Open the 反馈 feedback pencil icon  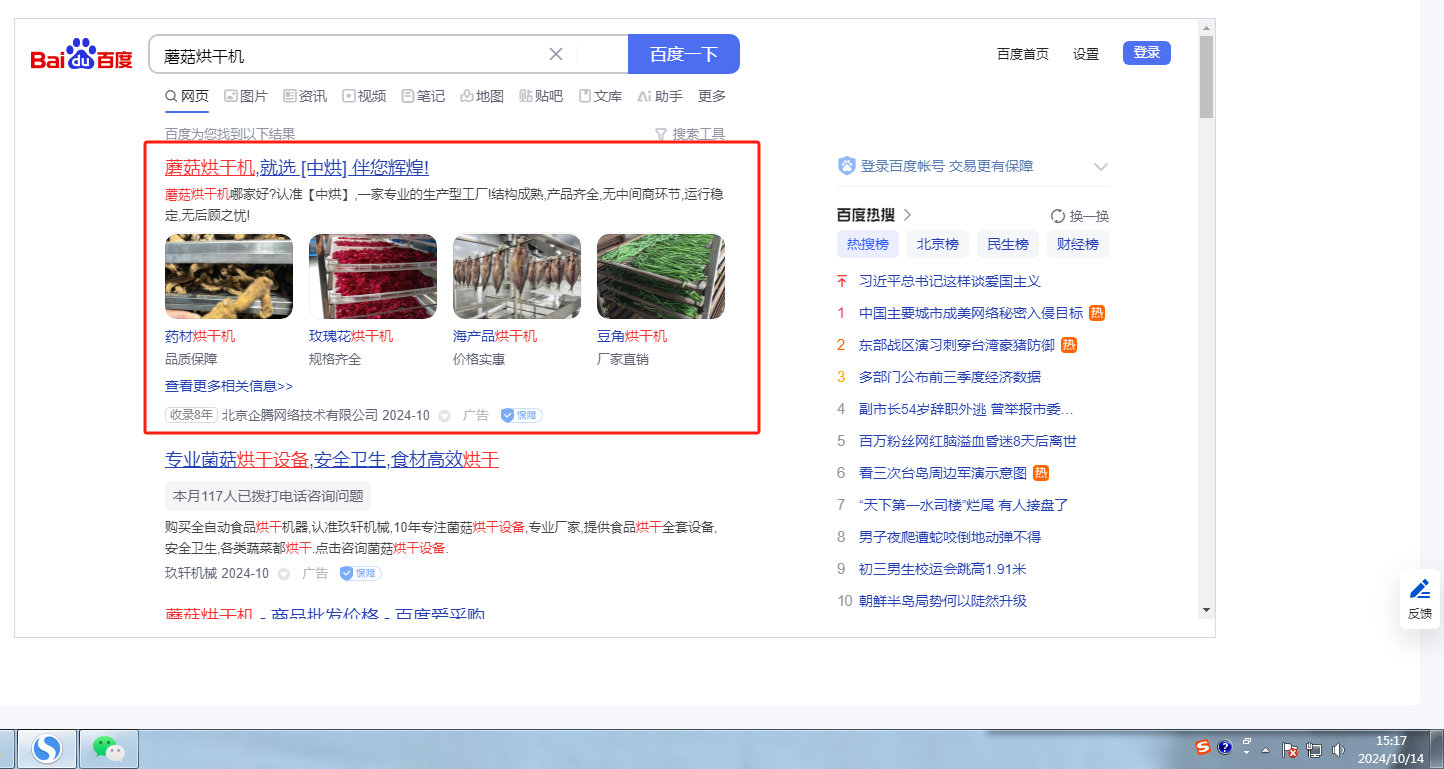[x=1420, y=589]
